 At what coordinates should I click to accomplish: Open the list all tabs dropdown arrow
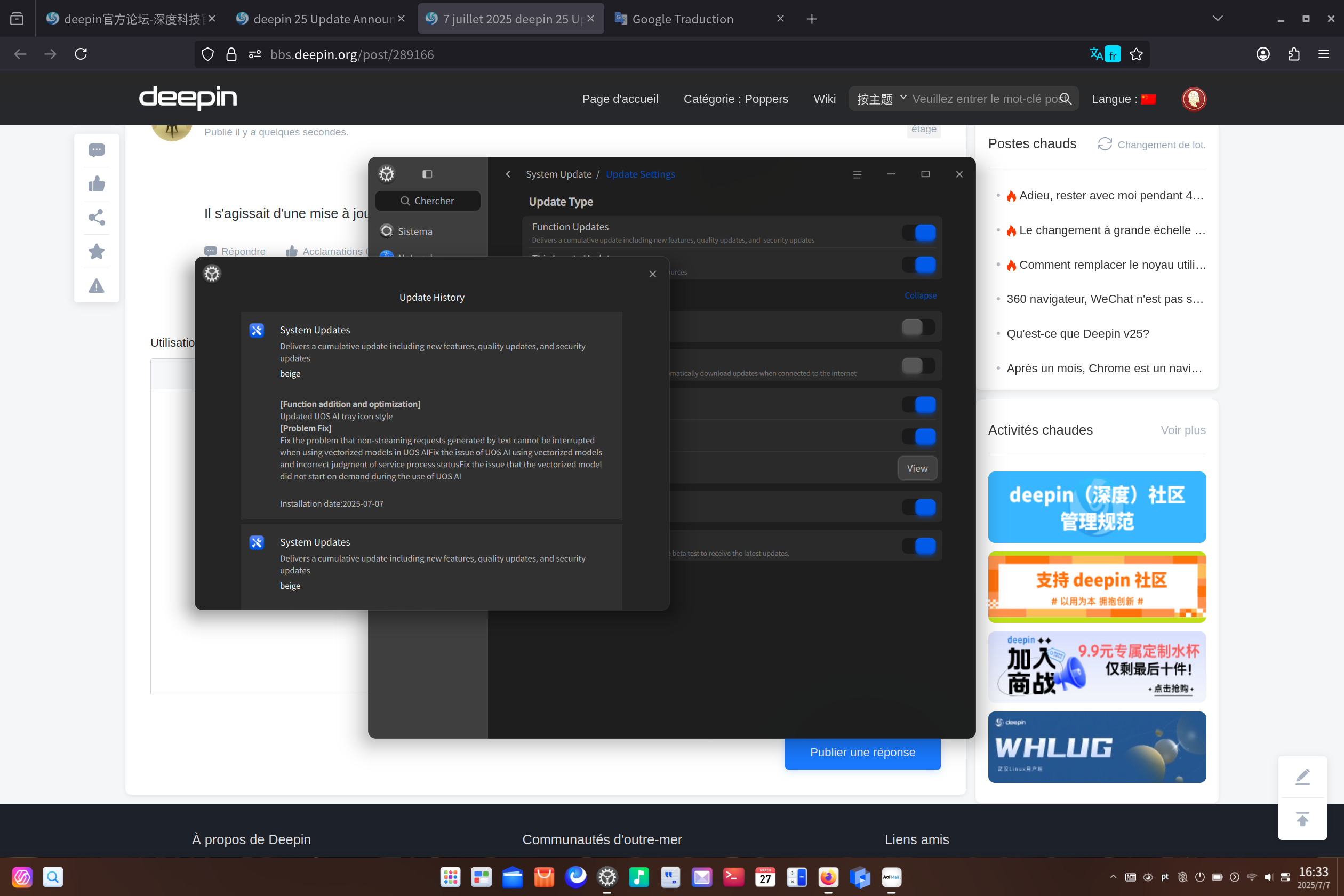(1217, 19)
